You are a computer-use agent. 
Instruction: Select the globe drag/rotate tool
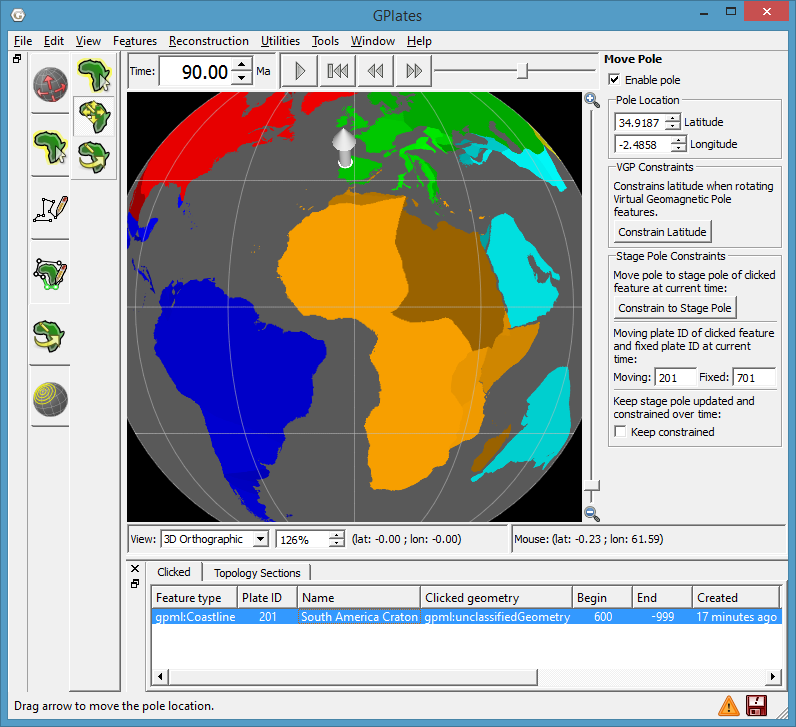point(50,84)
